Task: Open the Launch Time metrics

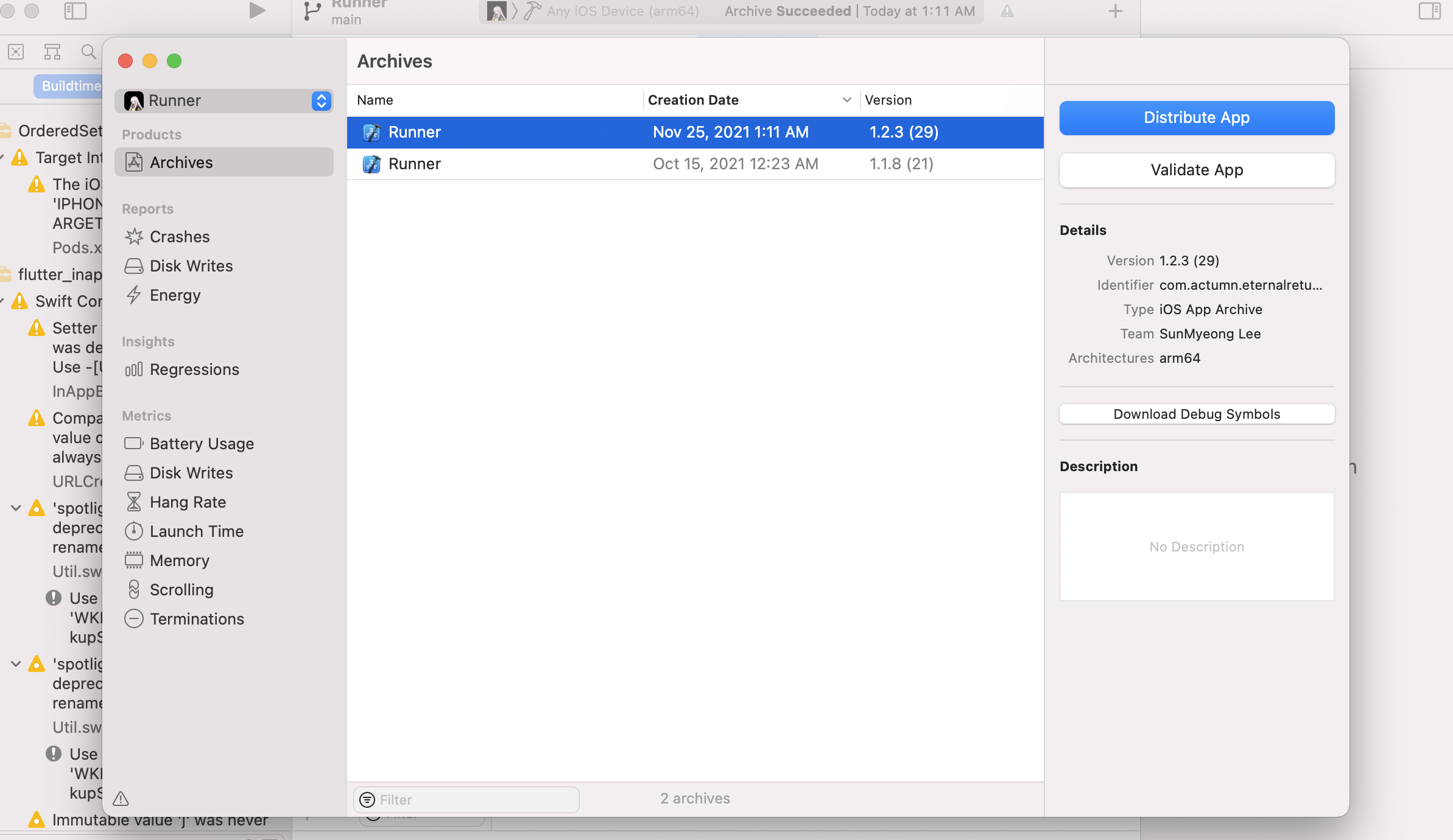Action: coord(196,531)
